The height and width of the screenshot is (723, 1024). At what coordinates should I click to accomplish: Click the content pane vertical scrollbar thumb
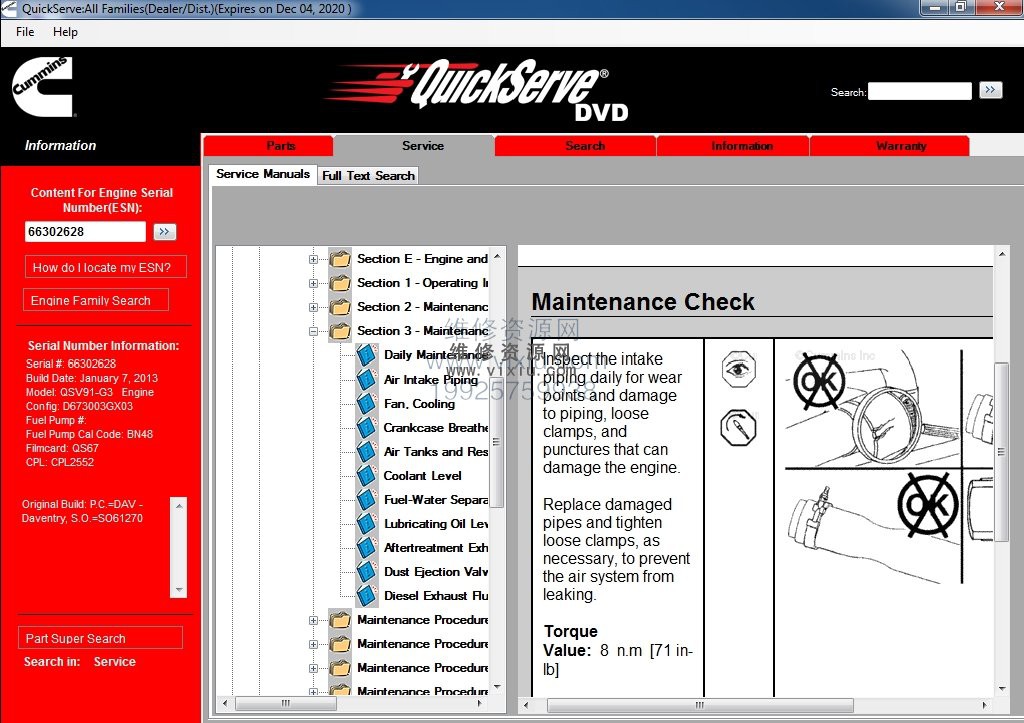[x=1000, y=452]
